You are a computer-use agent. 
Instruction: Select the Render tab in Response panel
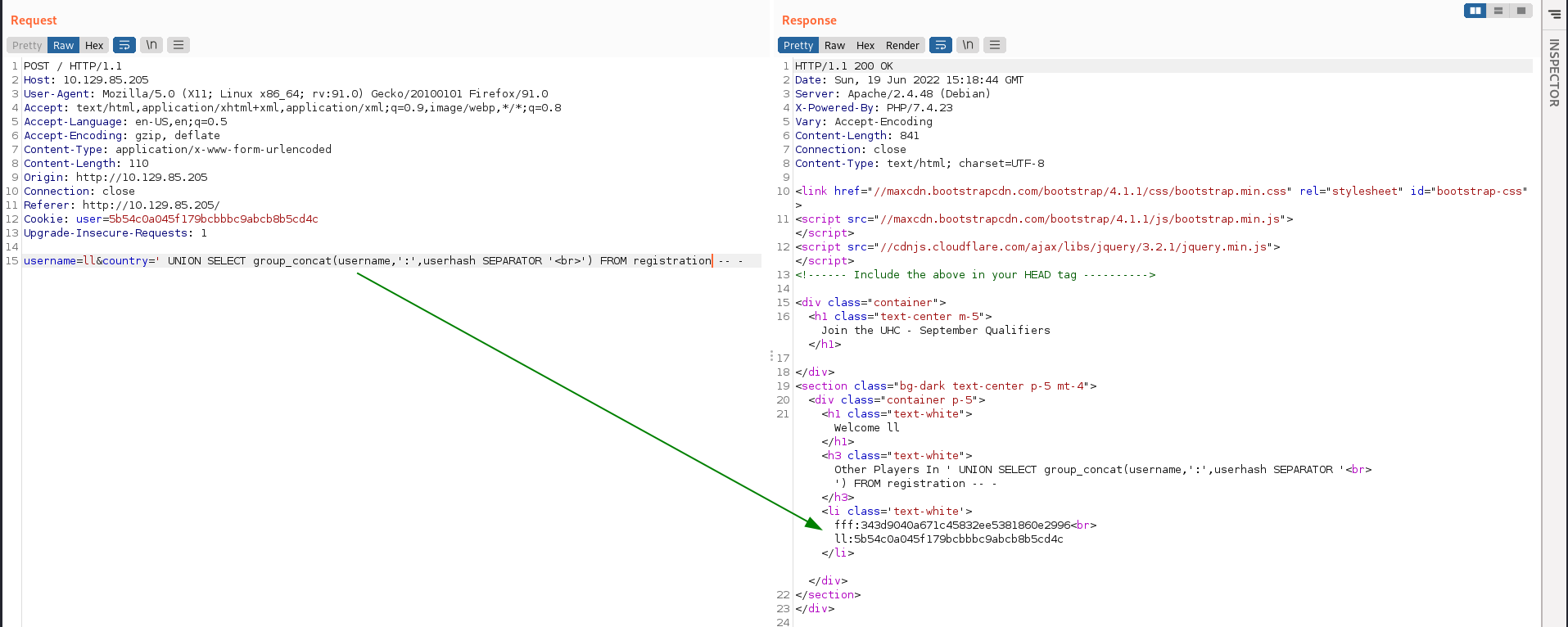click(902, 45)
